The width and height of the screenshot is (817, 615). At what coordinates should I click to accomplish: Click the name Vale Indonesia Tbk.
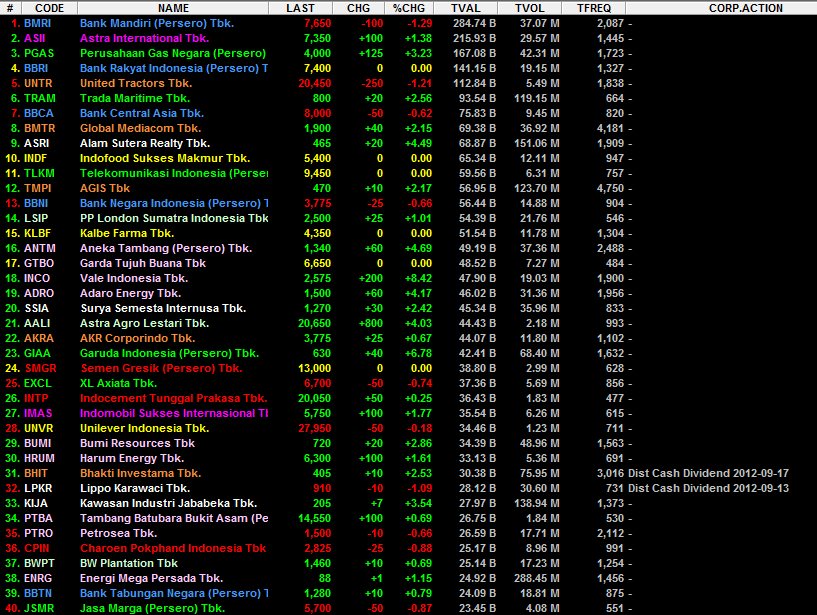point(134,278)
